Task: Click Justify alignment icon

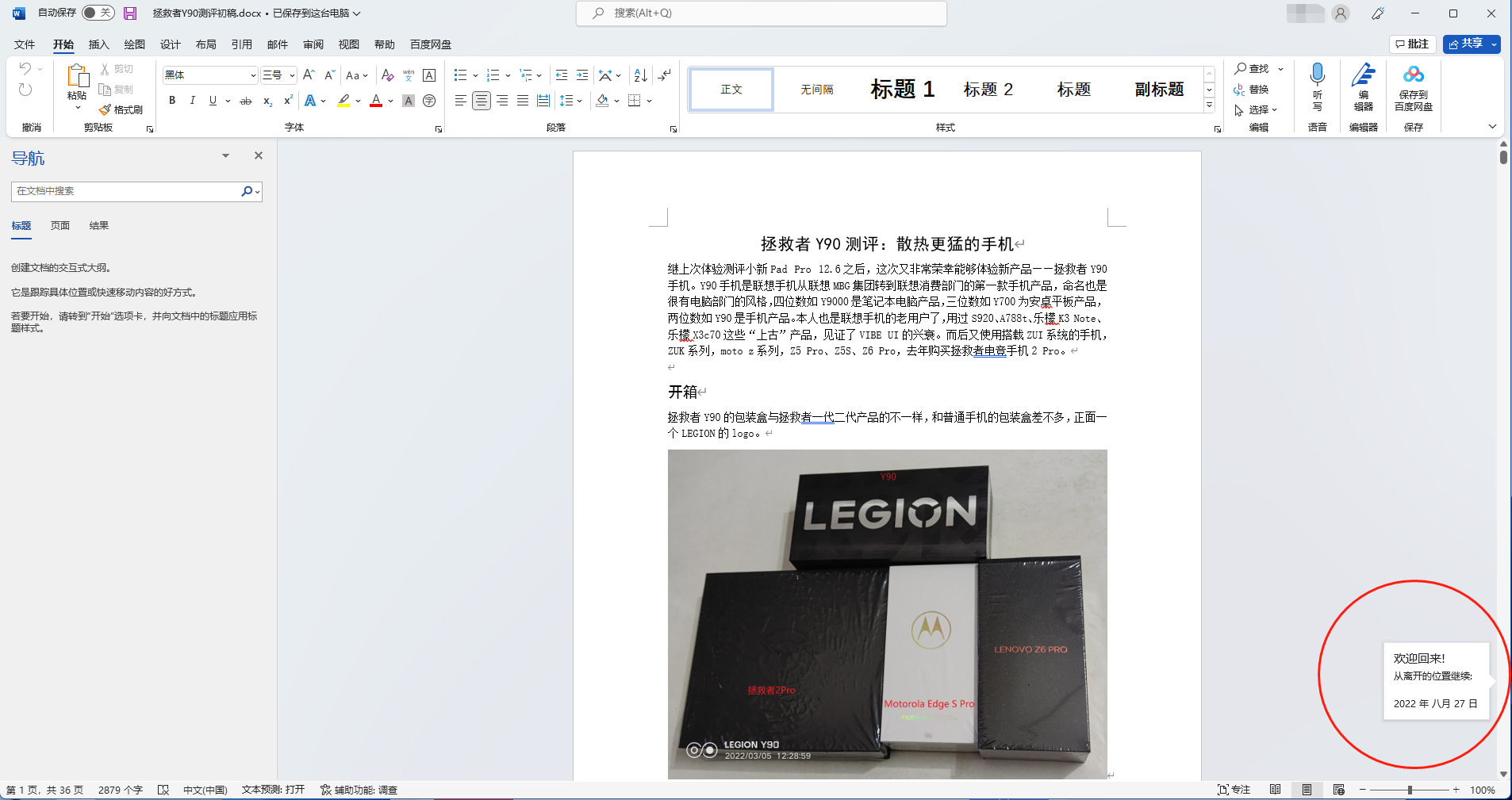Action: point(523,101)
